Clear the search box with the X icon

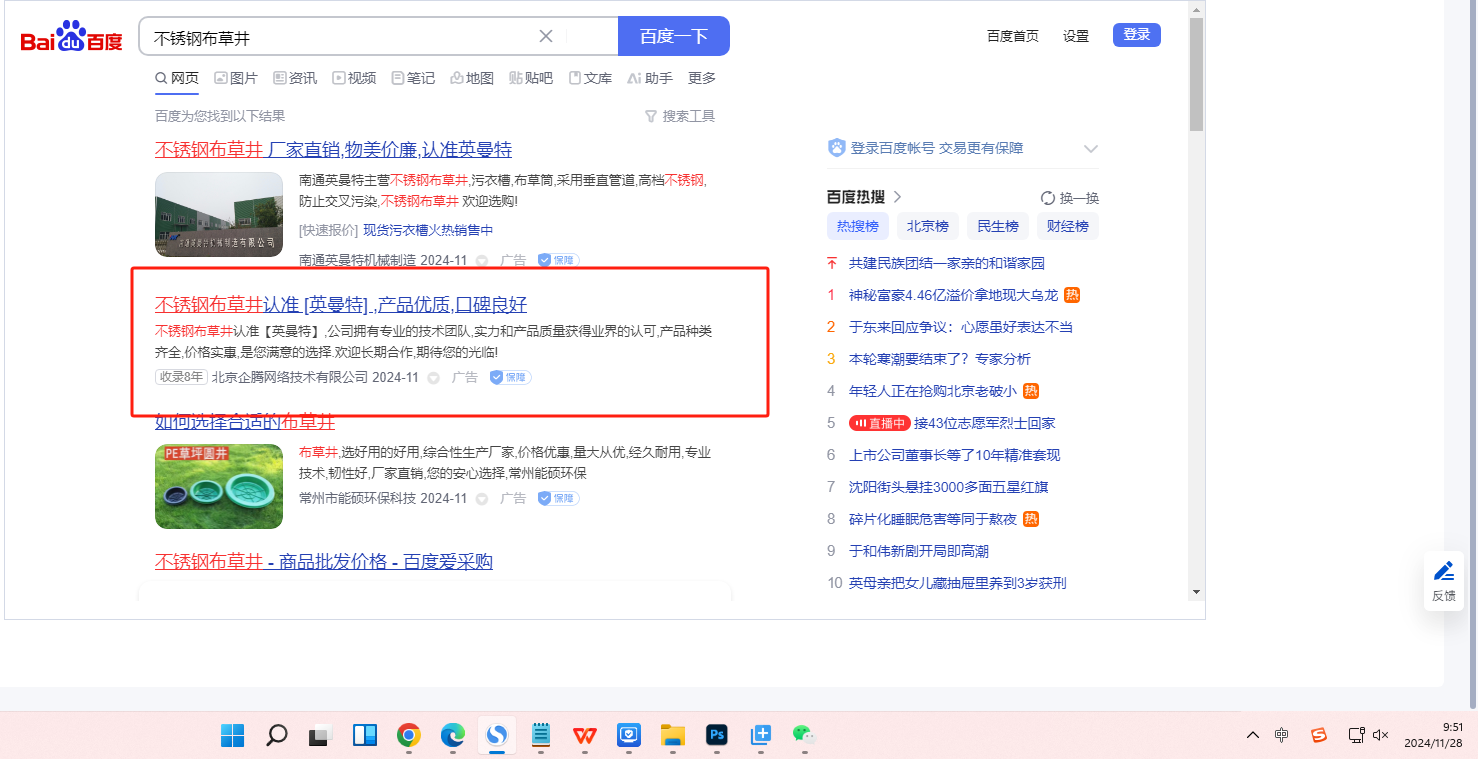[x=546, y=37]
